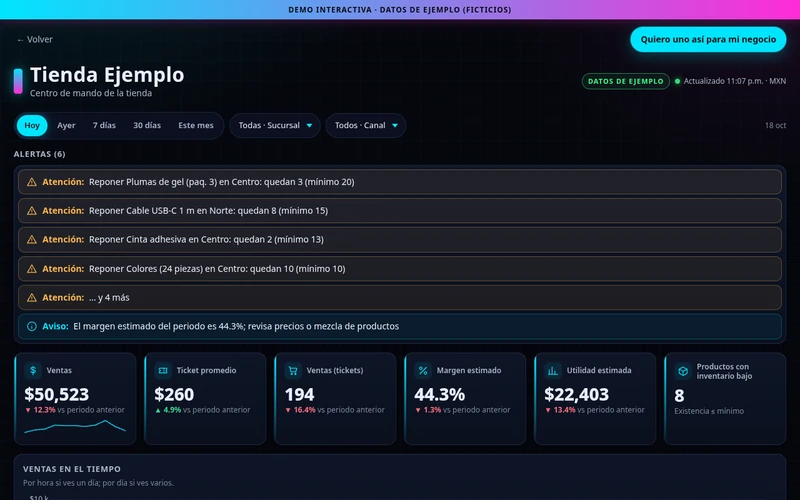800x500 pixels.
Task: Click the DEMO INTERACTIVA top banner text
Action: (400, 10)
